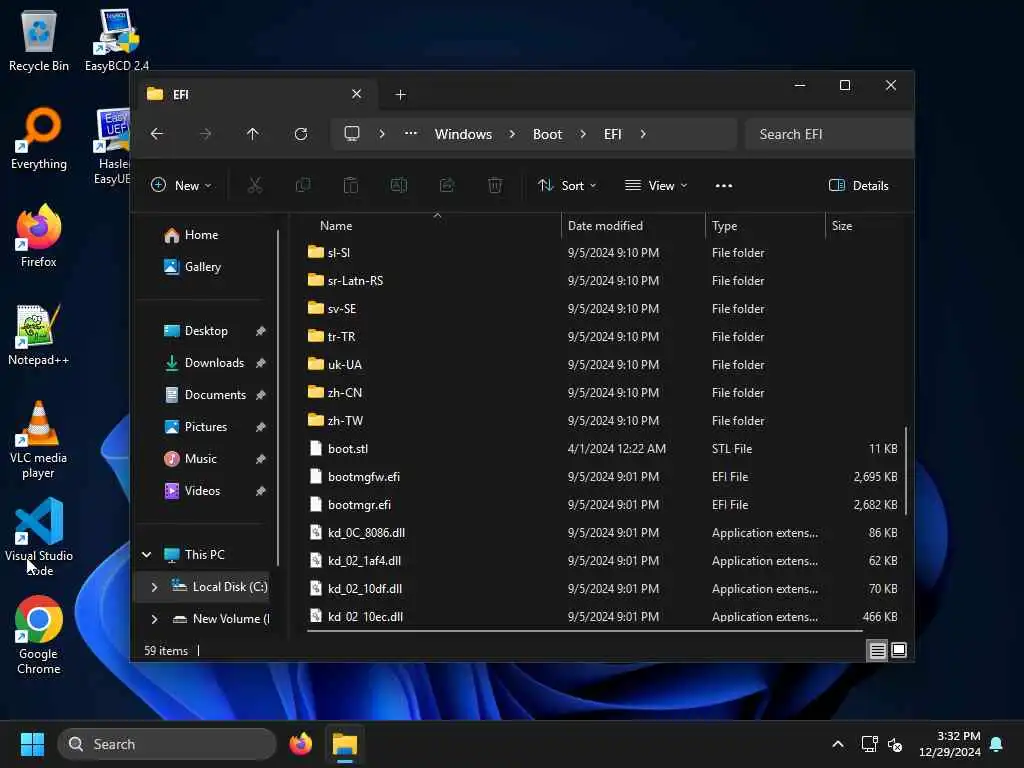The width and height of the screenshot is (1024, 768).
Task: Switch to details list view icon in status bar
Action: (877, 650)
